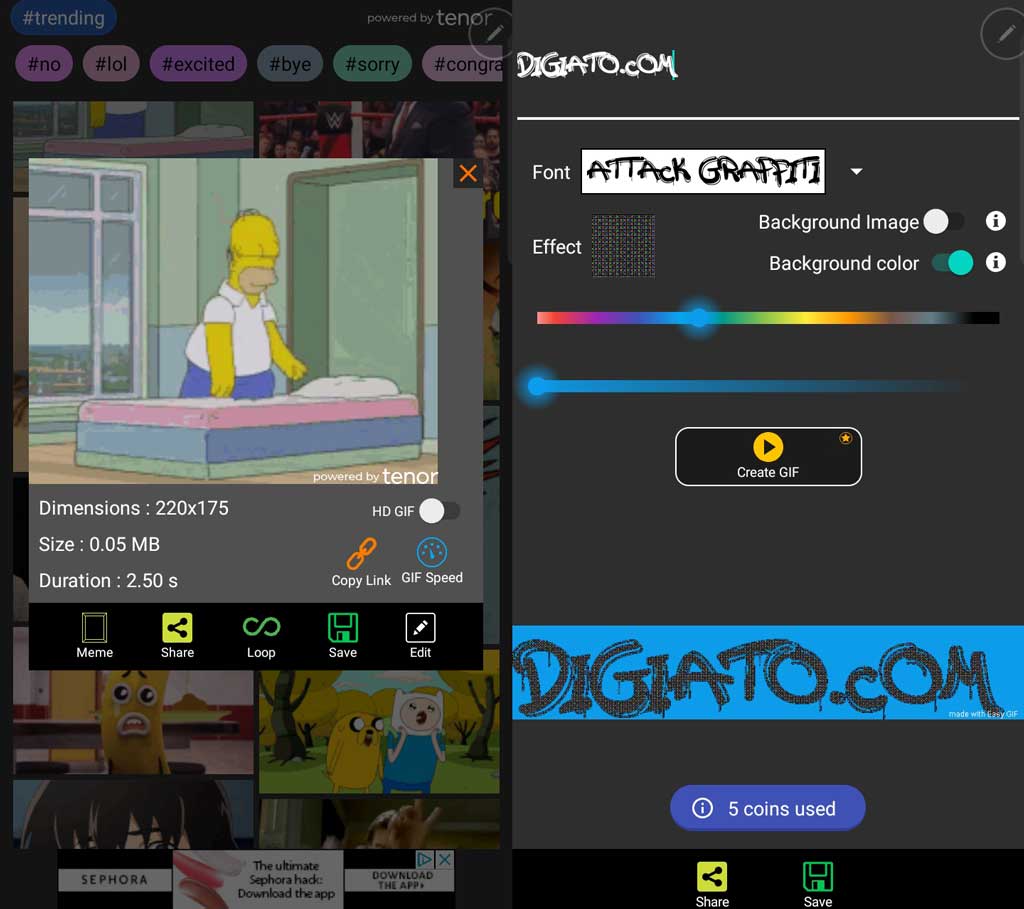Select the #excited tag
The image size is (1024, 909).
[x=198, y=64]
